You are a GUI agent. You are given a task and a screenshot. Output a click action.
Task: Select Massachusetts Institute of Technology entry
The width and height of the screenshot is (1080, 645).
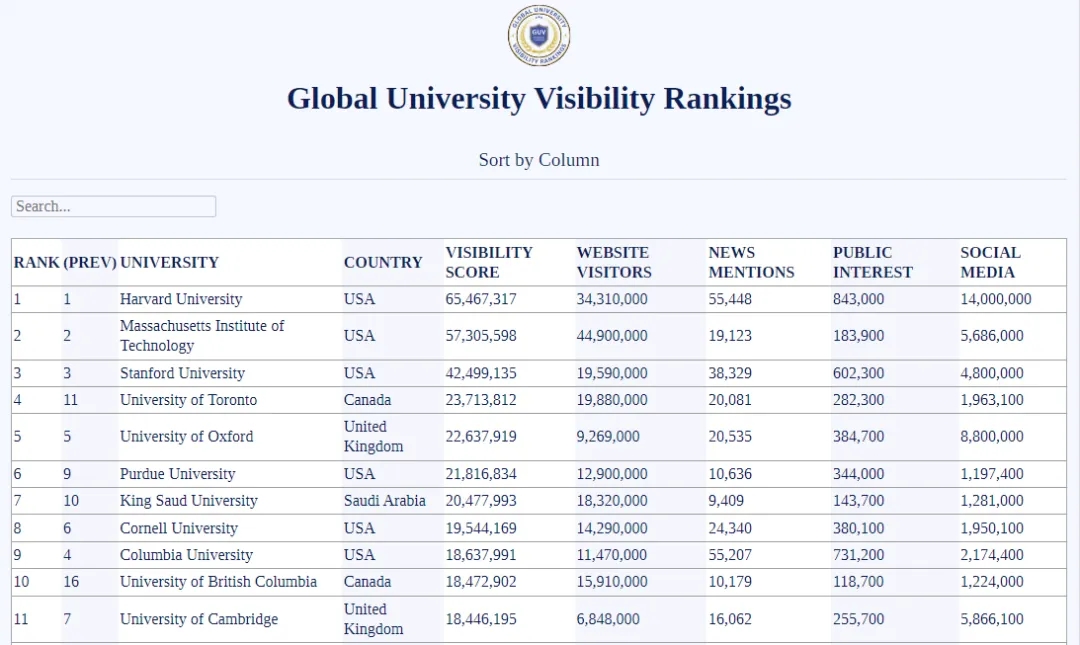point(202,336)
